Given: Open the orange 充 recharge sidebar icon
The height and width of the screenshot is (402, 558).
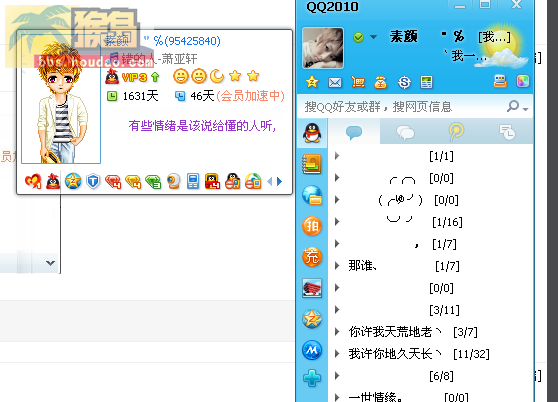Looking at the screenshot, I should coord(312,257).
